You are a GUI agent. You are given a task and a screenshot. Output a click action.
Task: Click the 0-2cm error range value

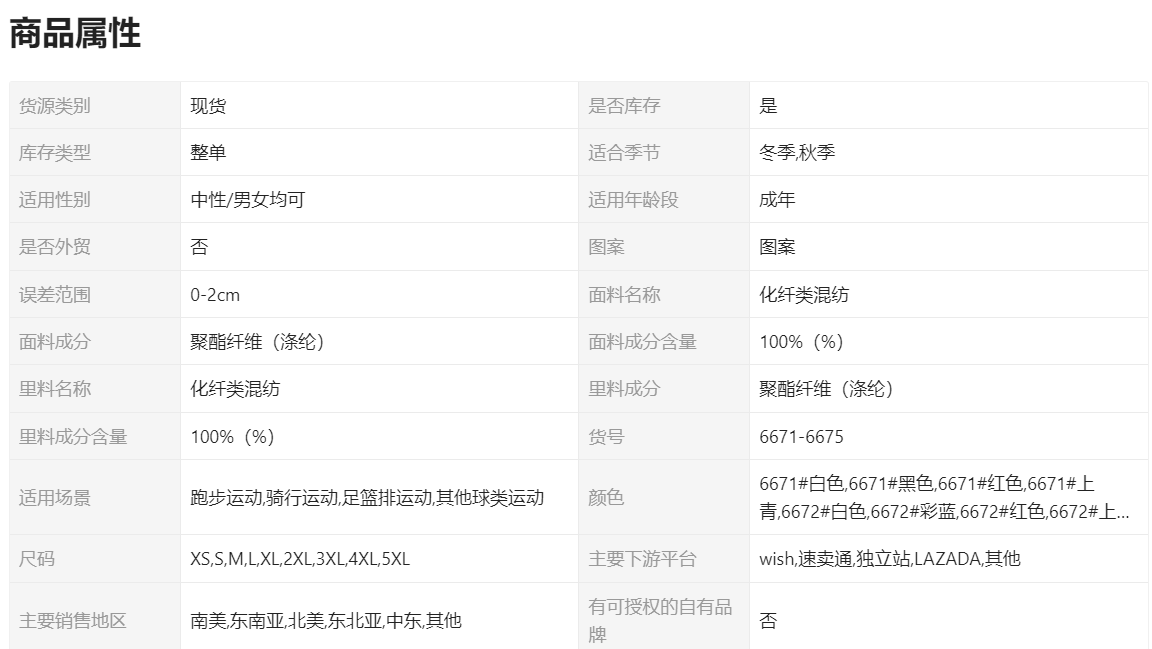coord(215,294)
